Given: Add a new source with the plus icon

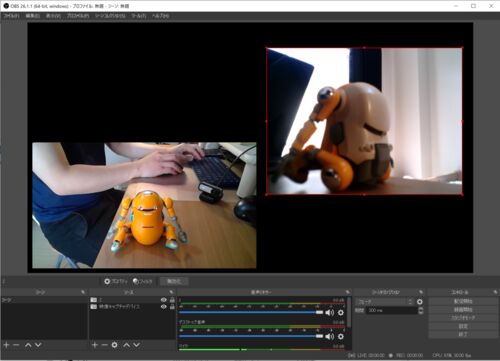Looking at the screenshot, I should tap(95, 345).
